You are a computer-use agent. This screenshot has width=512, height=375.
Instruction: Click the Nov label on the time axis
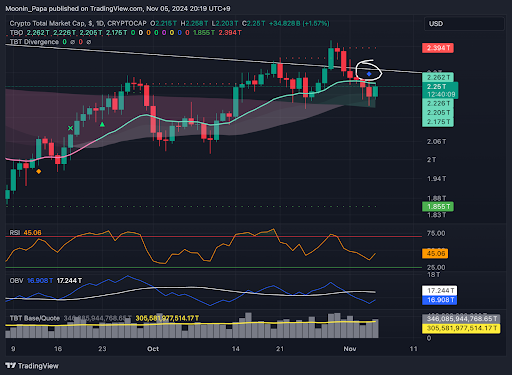(x=350, y=349)
